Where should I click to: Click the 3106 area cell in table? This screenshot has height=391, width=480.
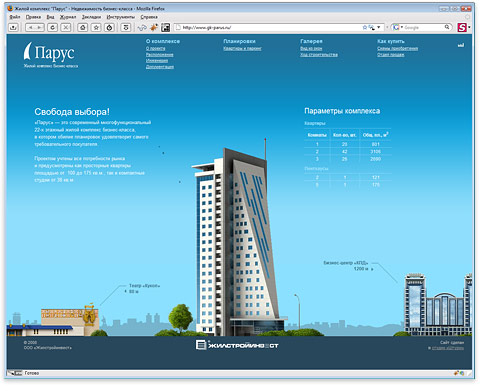(376, 152)
